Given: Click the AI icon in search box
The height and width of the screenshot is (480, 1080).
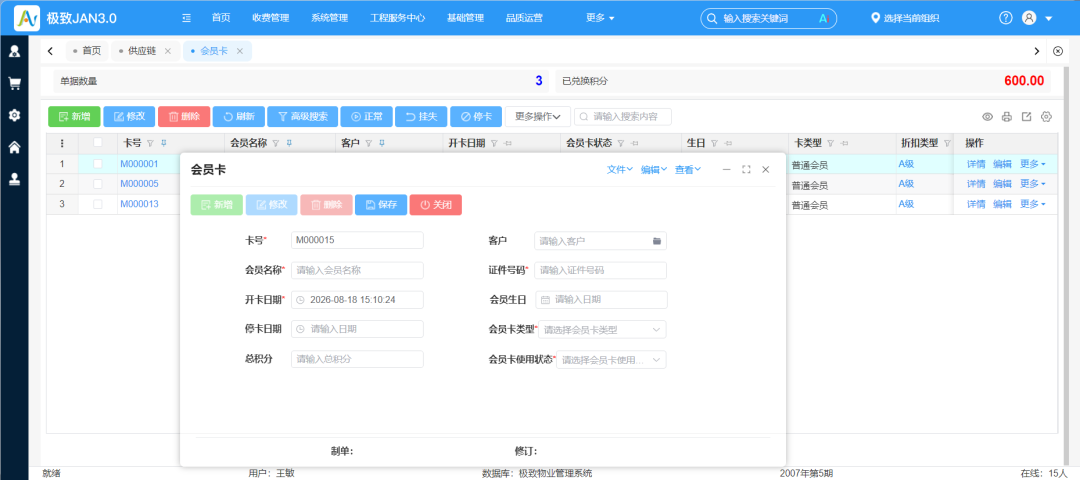Looking at the screenshot, I should pyautogui.click(x=822, y=19).
